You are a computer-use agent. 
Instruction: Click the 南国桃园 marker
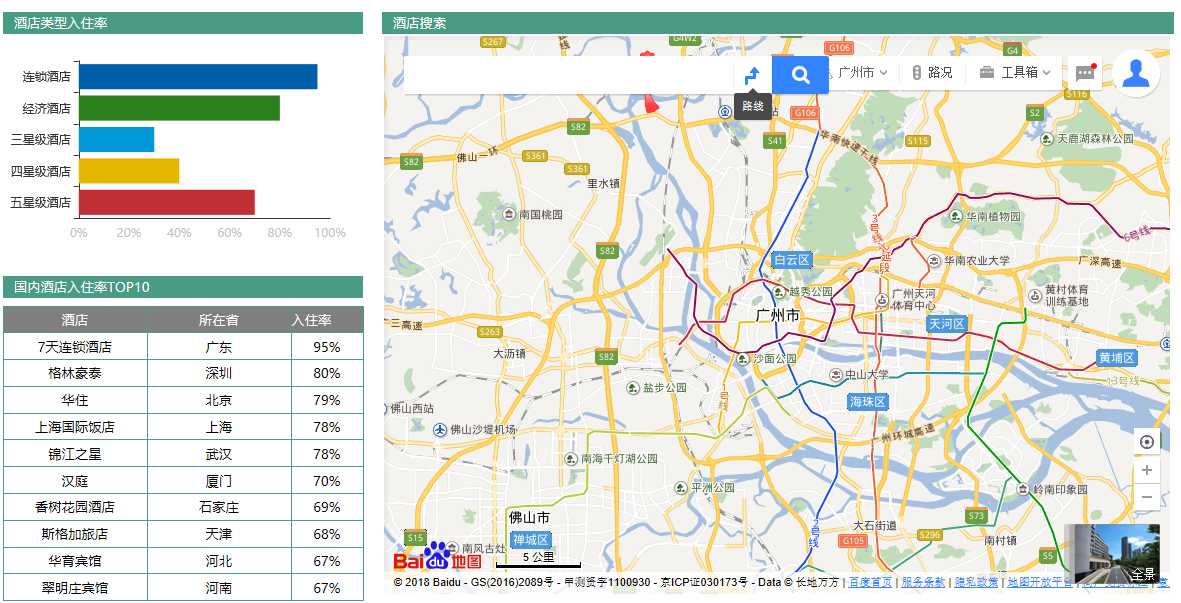pyautogui.click(x=509, y=214)
